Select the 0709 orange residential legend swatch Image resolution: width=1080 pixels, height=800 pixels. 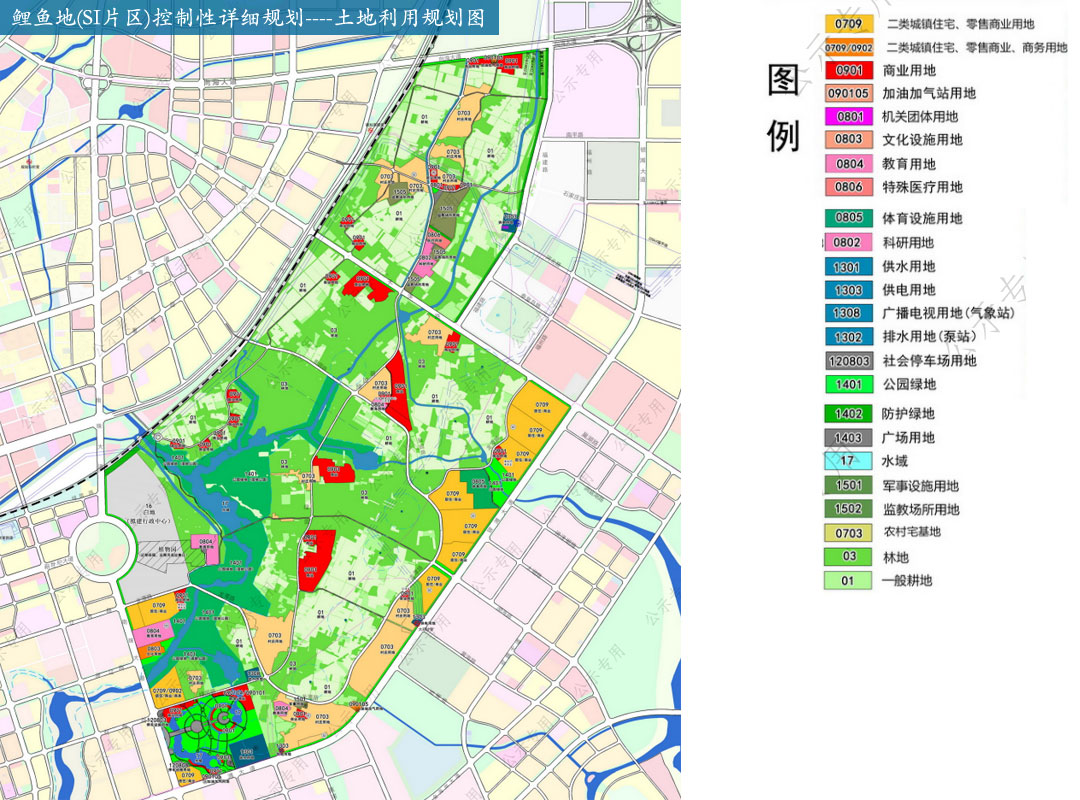848,24
